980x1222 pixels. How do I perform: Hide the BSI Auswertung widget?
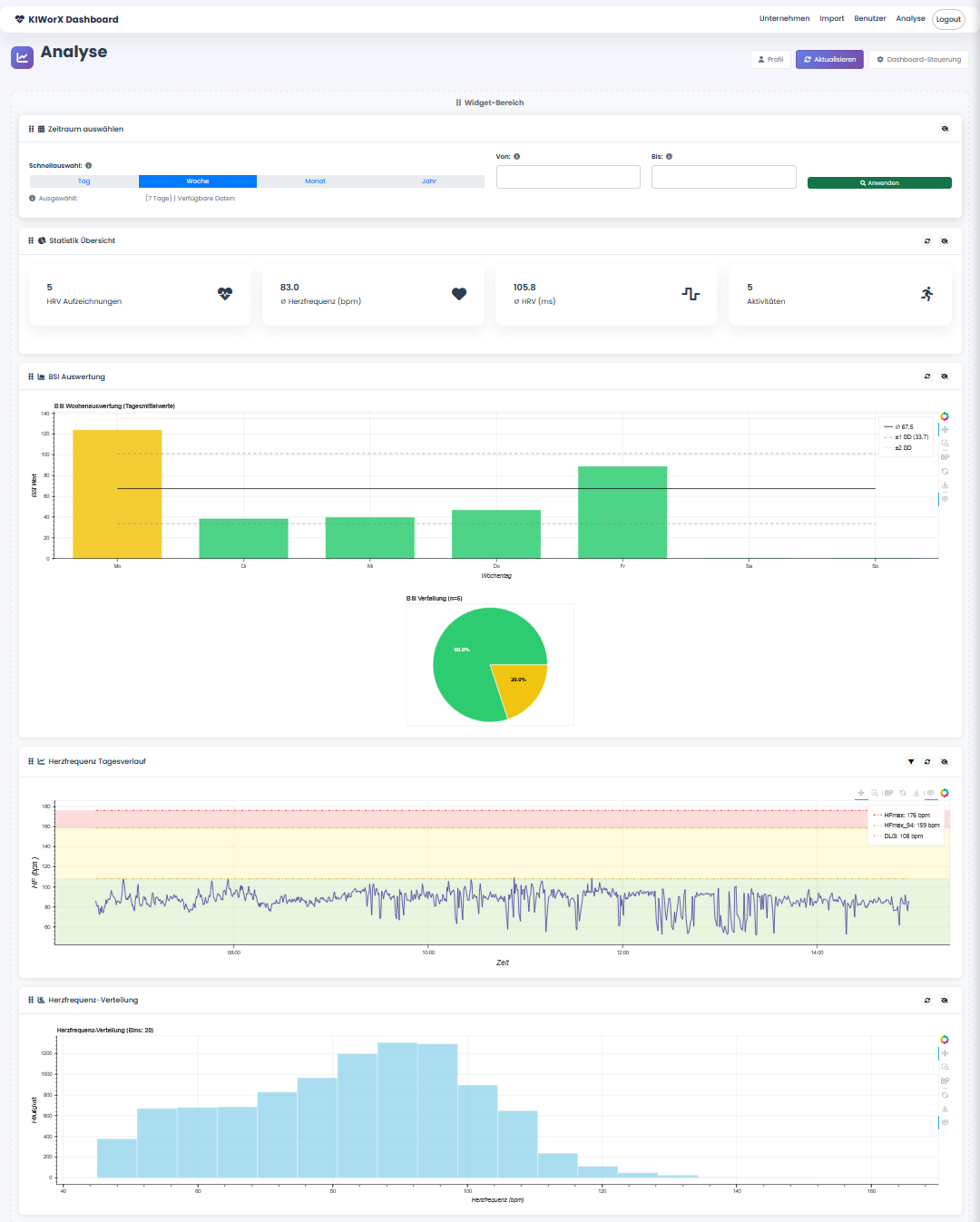tap(945, 376)
